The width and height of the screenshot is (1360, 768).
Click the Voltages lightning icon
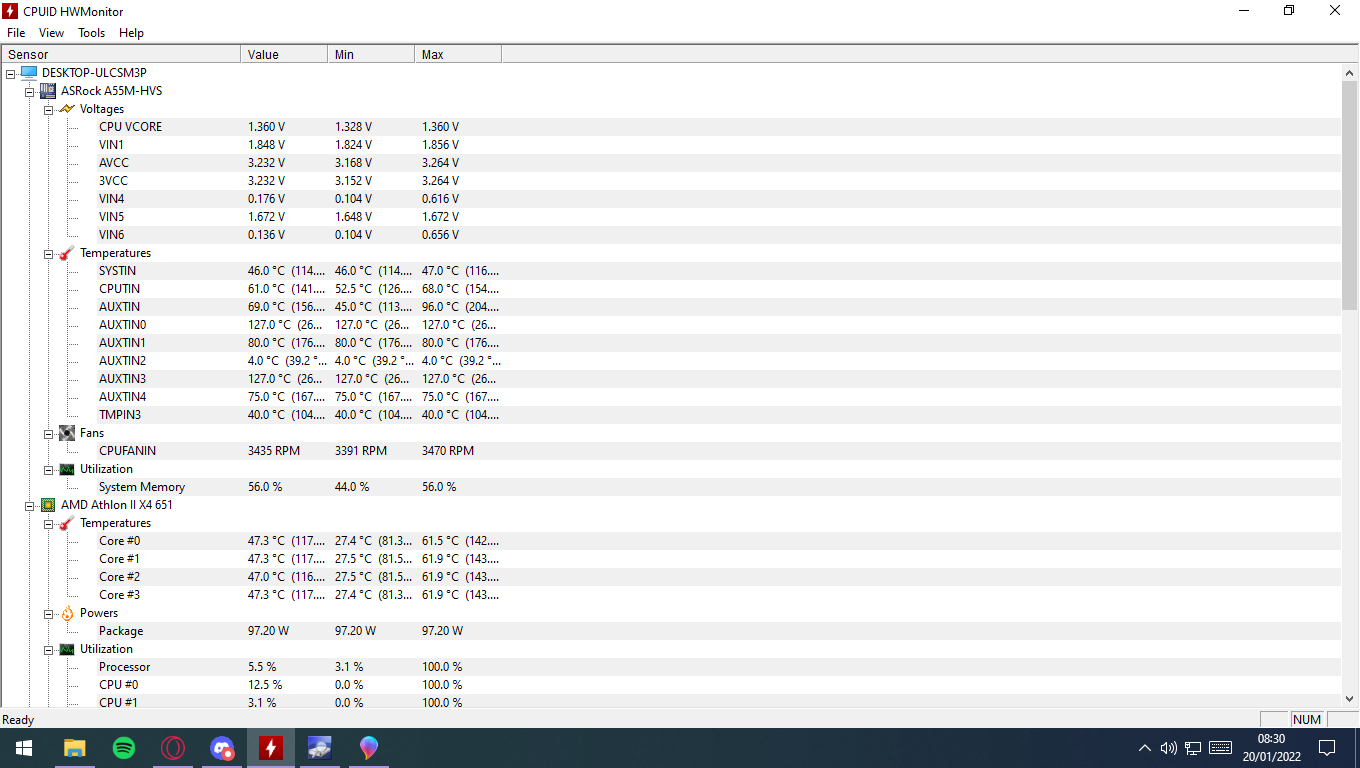(66, 109)
